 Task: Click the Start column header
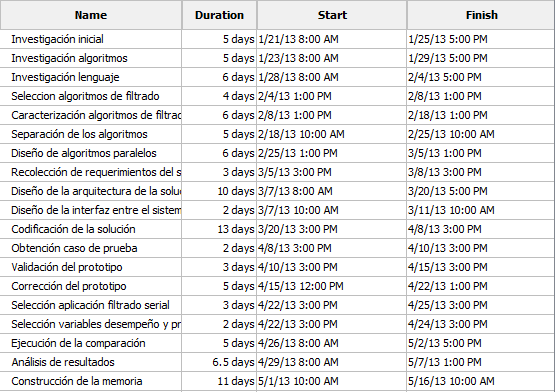pyautogui.click(x=332, y=15)
